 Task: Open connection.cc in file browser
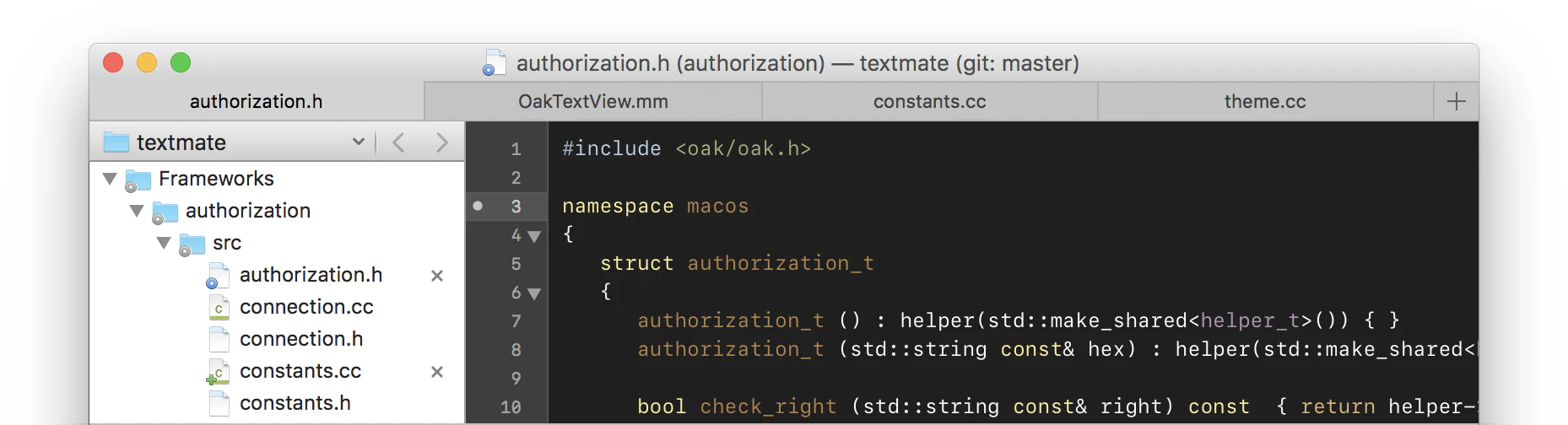click(x=306, y=307)
